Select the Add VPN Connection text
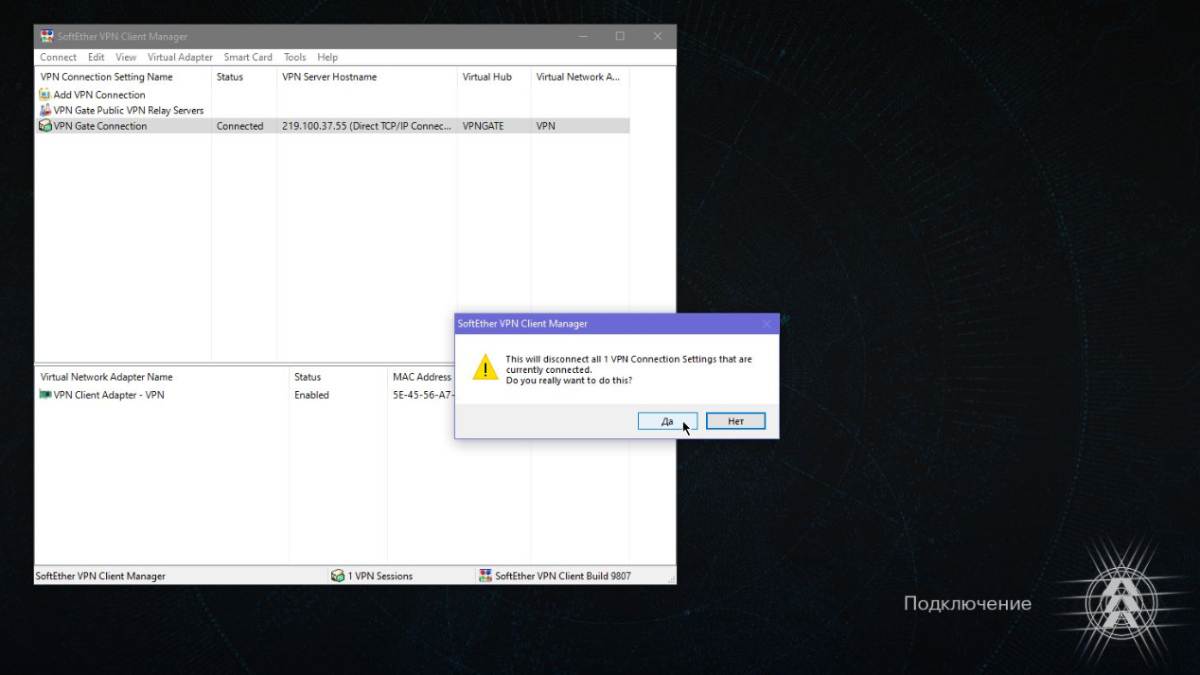Screen dimensions: 1200x675 click(99, 95)
